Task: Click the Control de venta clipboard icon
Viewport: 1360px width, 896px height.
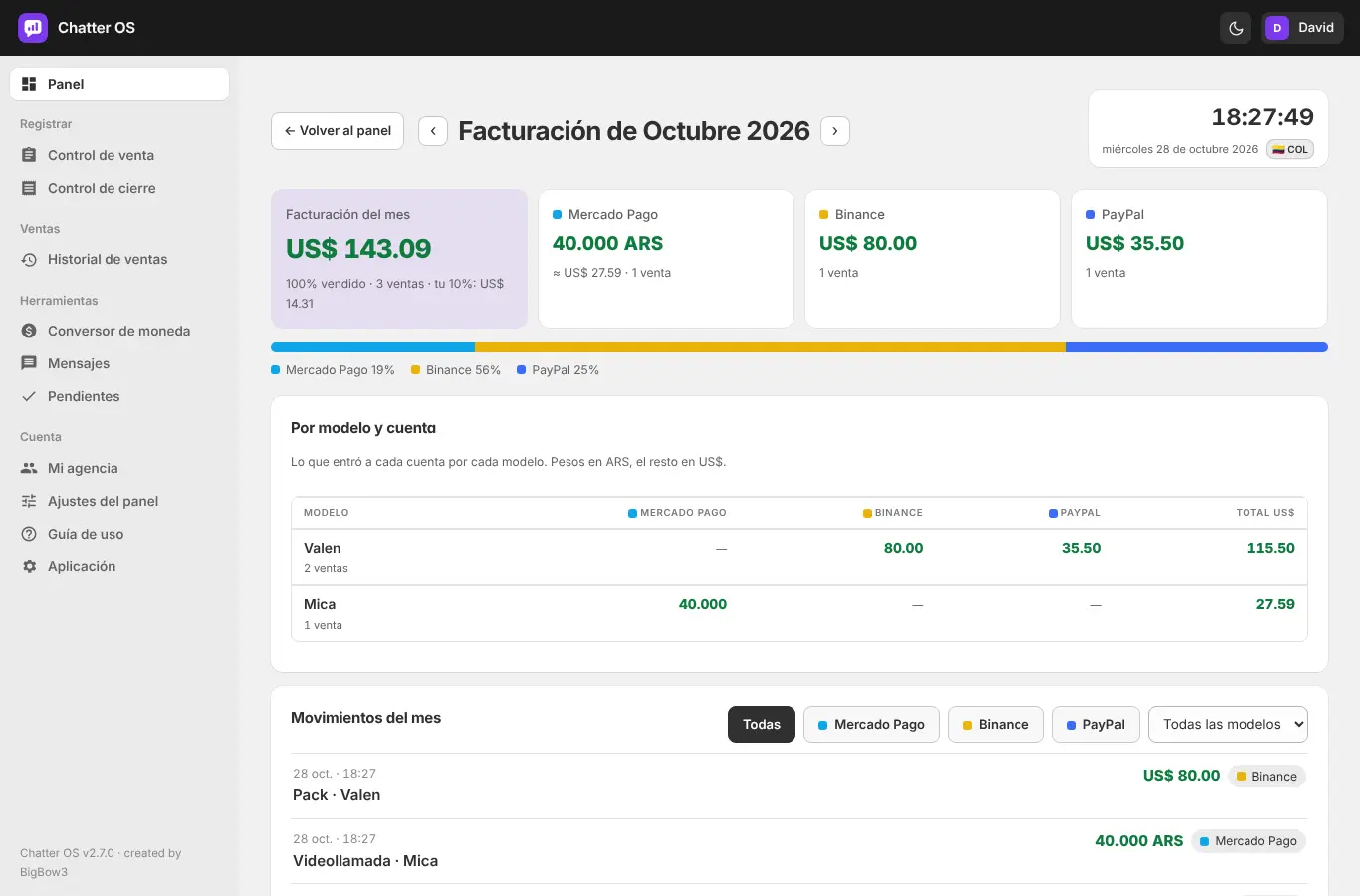Action: pyautogui.click(x=29, y=155)
